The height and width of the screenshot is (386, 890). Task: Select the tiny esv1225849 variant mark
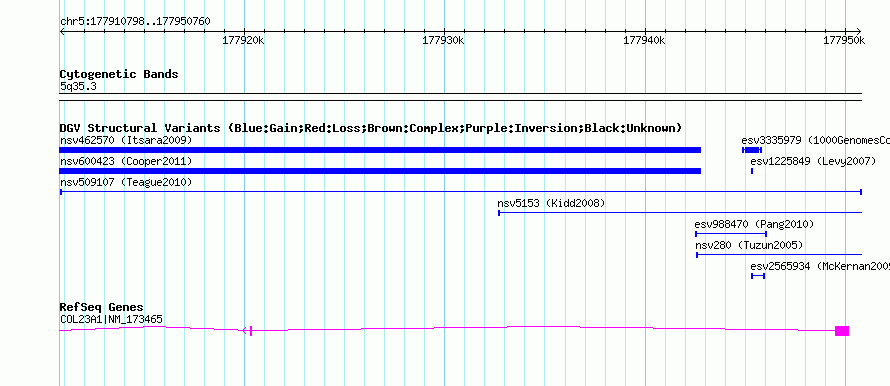752,171
